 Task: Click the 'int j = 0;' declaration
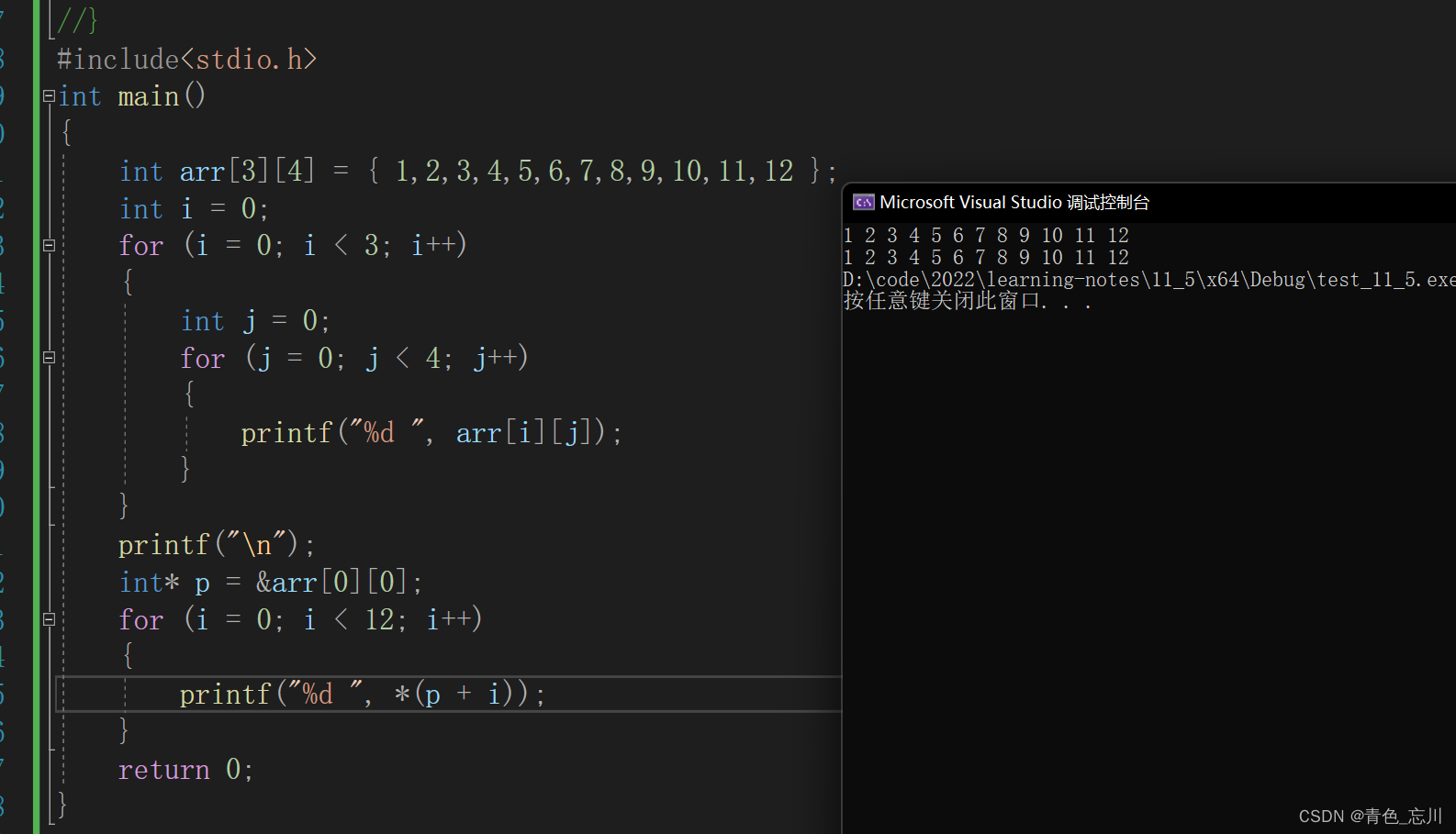coord(255,320)
